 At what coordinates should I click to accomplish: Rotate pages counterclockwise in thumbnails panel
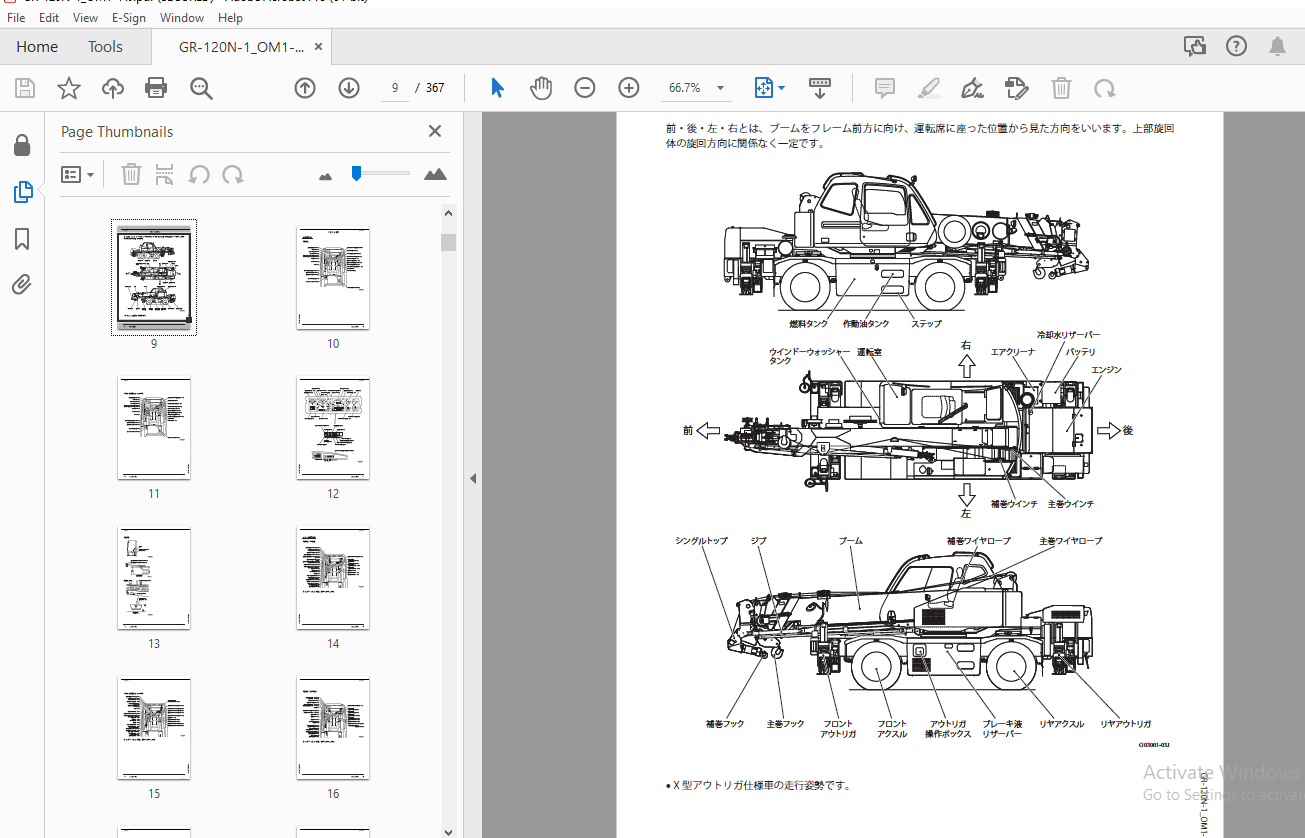[199, 174]
